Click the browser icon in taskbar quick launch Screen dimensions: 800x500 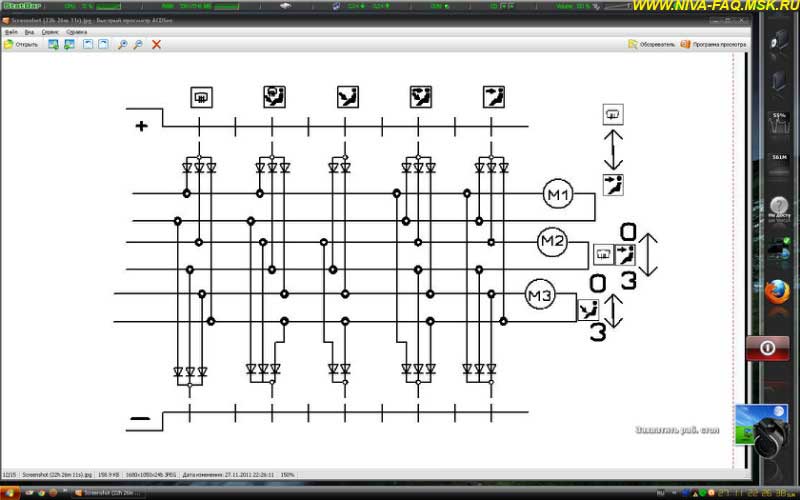pos(41,493)
